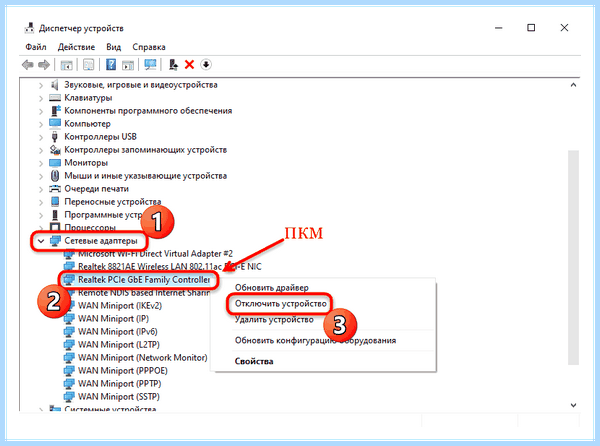Viewport: 600px width, 446px height.
Task: Click the printer icon beside Очереди печати
Action: 55,189
